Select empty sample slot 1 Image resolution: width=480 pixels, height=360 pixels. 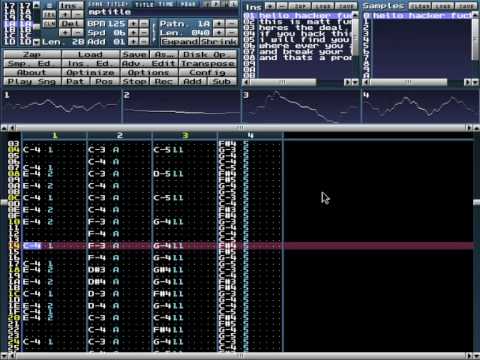tap(417, 22)
